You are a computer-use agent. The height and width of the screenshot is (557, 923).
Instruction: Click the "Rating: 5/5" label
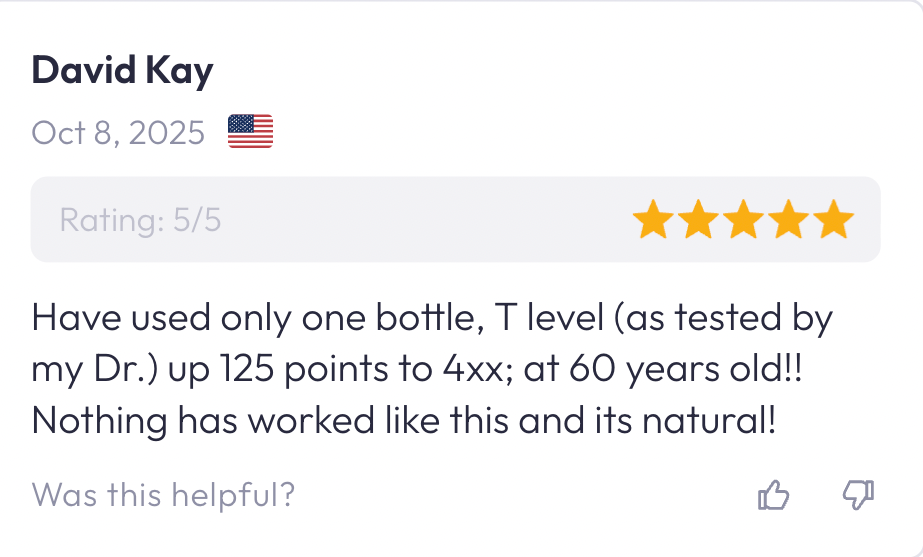[x=140, y=220]
